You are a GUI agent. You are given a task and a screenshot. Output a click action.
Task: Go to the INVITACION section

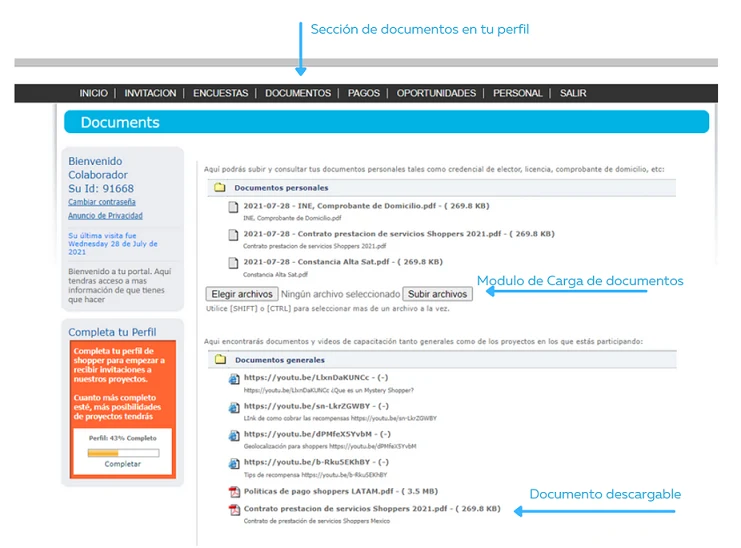click(x=150, y=93)
